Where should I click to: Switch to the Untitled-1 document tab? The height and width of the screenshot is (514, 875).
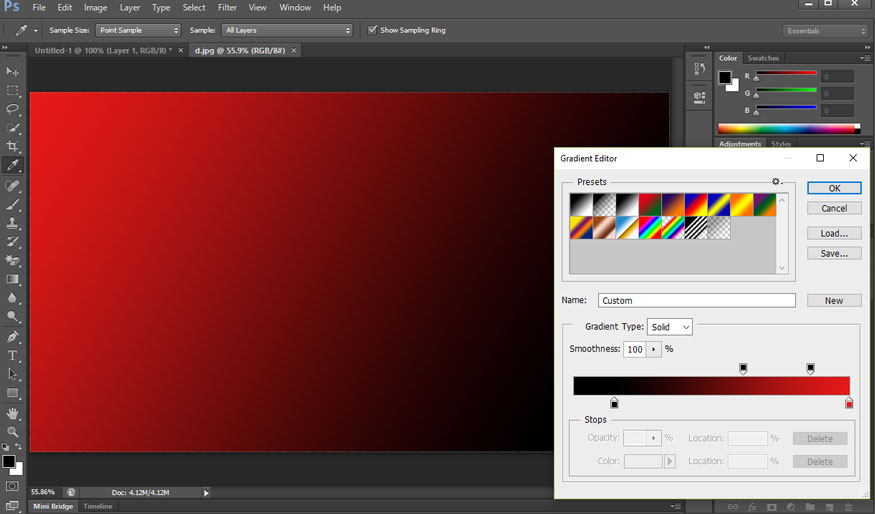pyautogui.click(x=103, y=50)
